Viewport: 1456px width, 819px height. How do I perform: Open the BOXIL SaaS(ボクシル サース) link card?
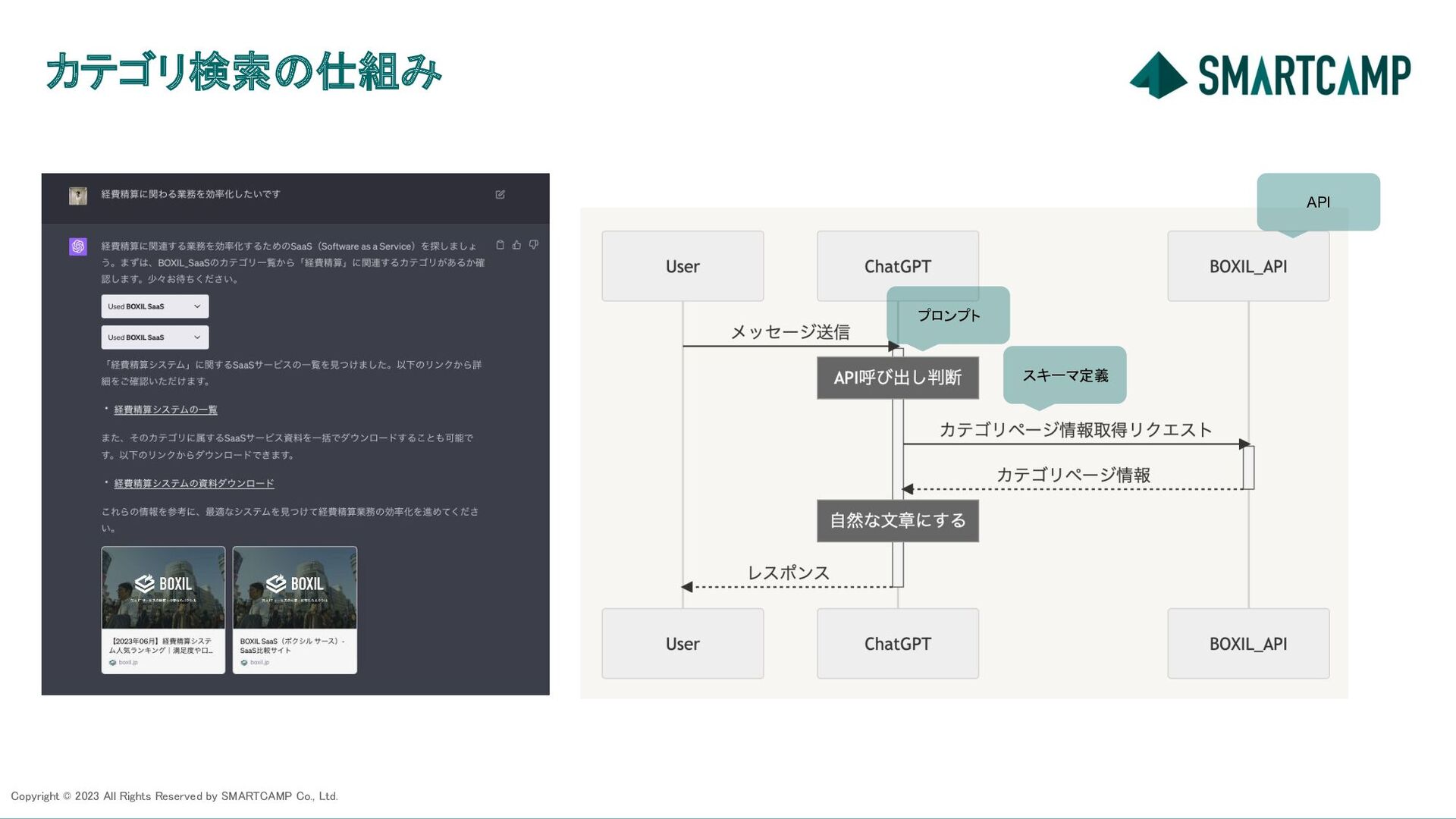(x=294, y=610)
